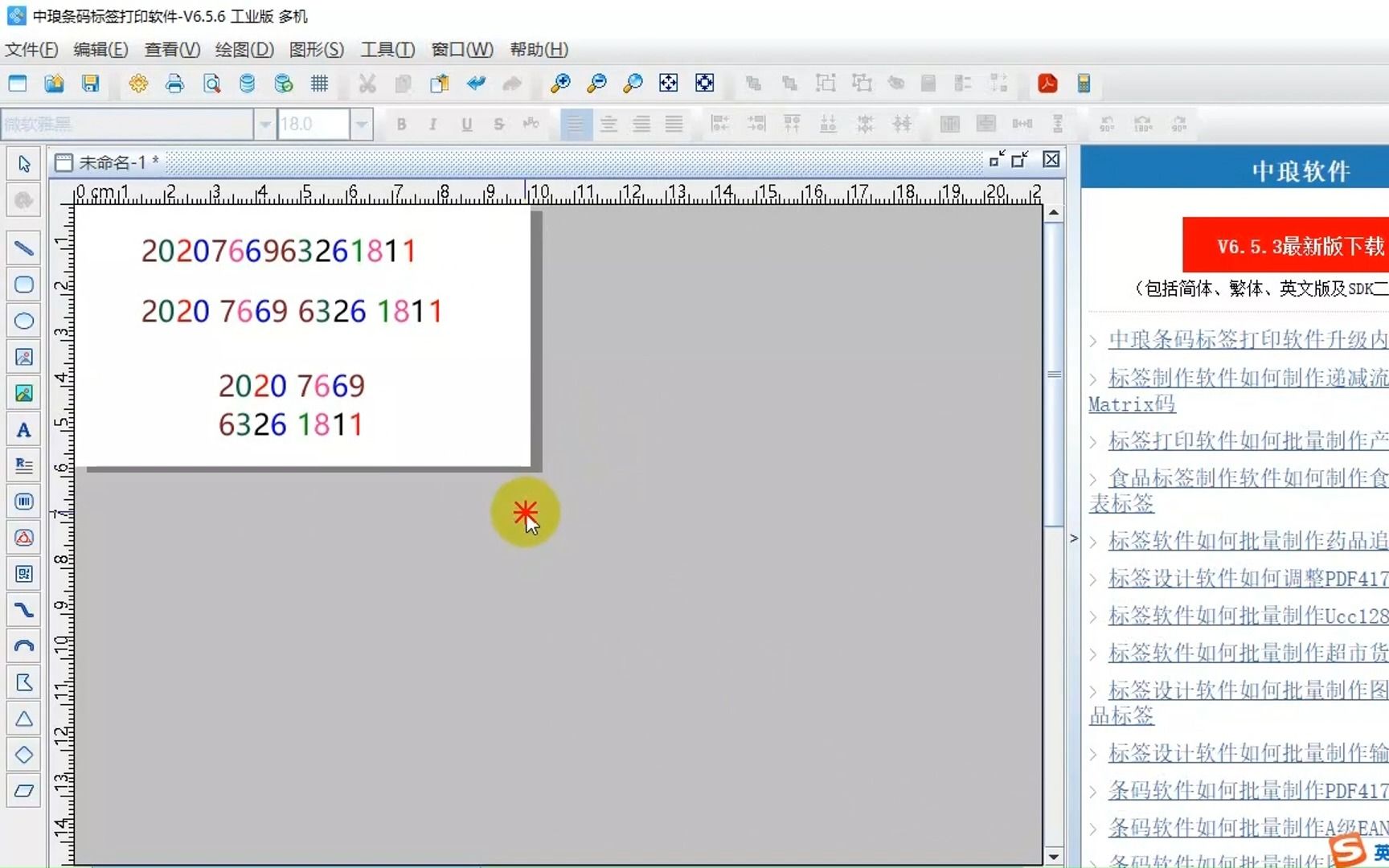This screenshot has height=868, width=1389.
Task: Open link 标签打印软件如何批量制作产
Action: click(1248, 440)
